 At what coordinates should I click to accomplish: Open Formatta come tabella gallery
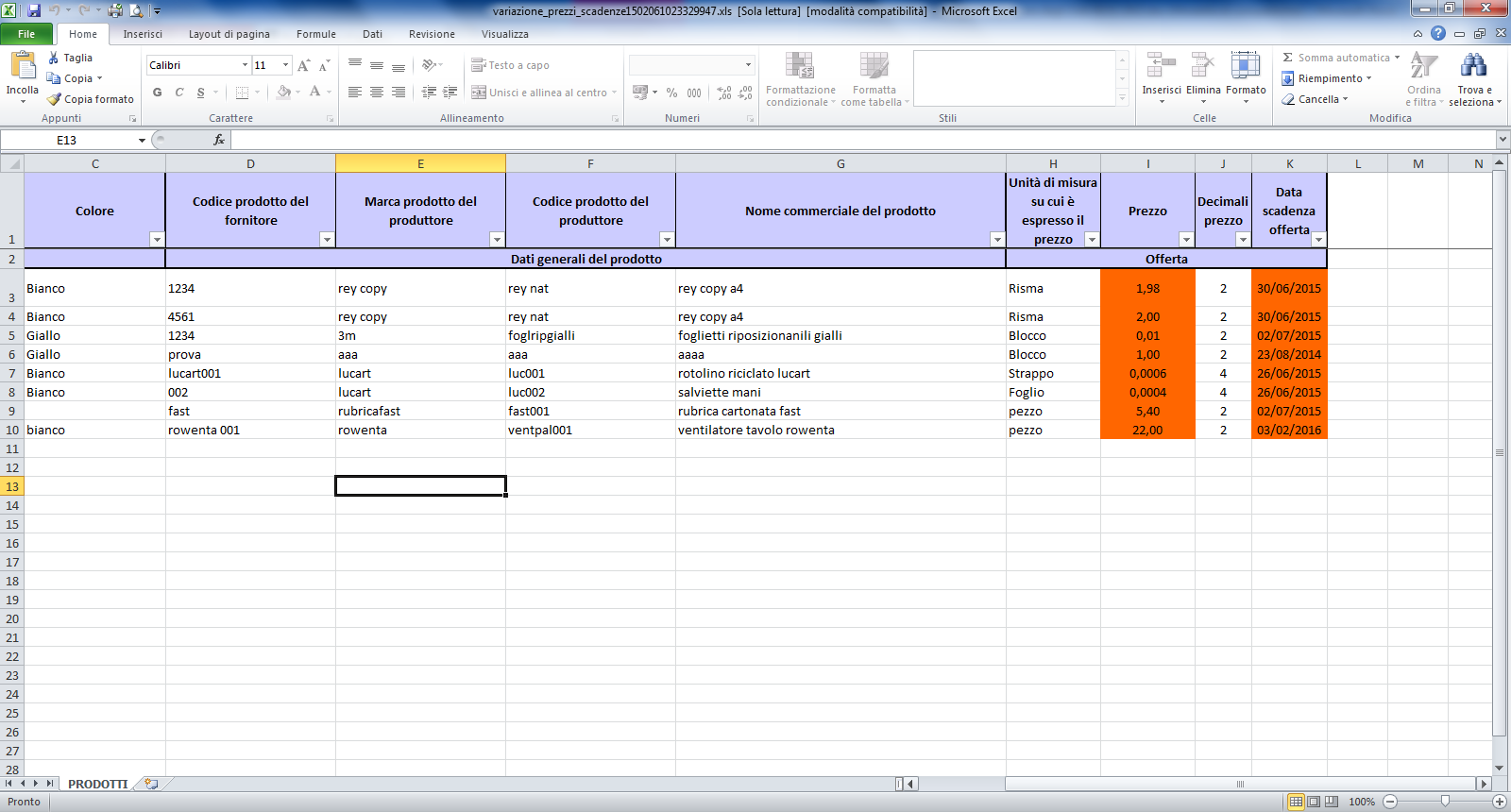pyautogui.click(x=874, y=79)
